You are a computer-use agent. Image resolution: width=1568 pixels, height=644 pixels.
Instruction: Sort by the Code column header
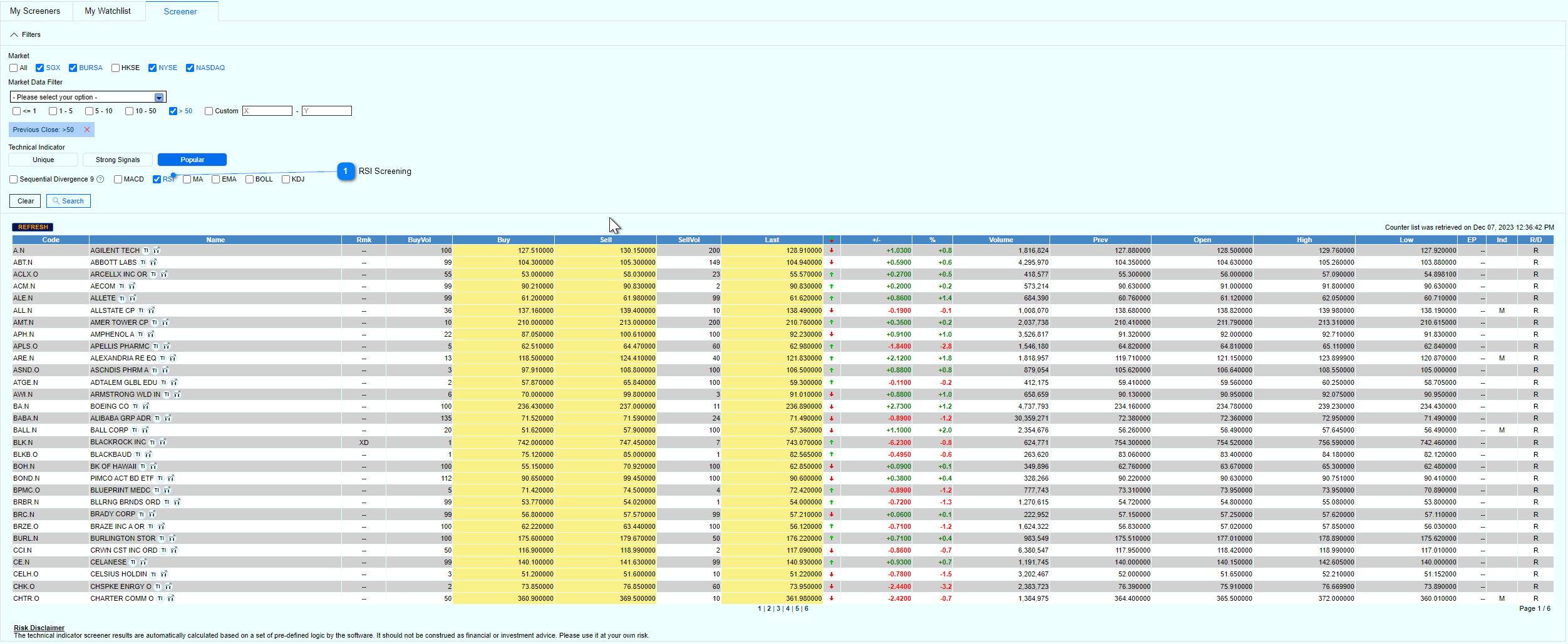tap(51, 240)
